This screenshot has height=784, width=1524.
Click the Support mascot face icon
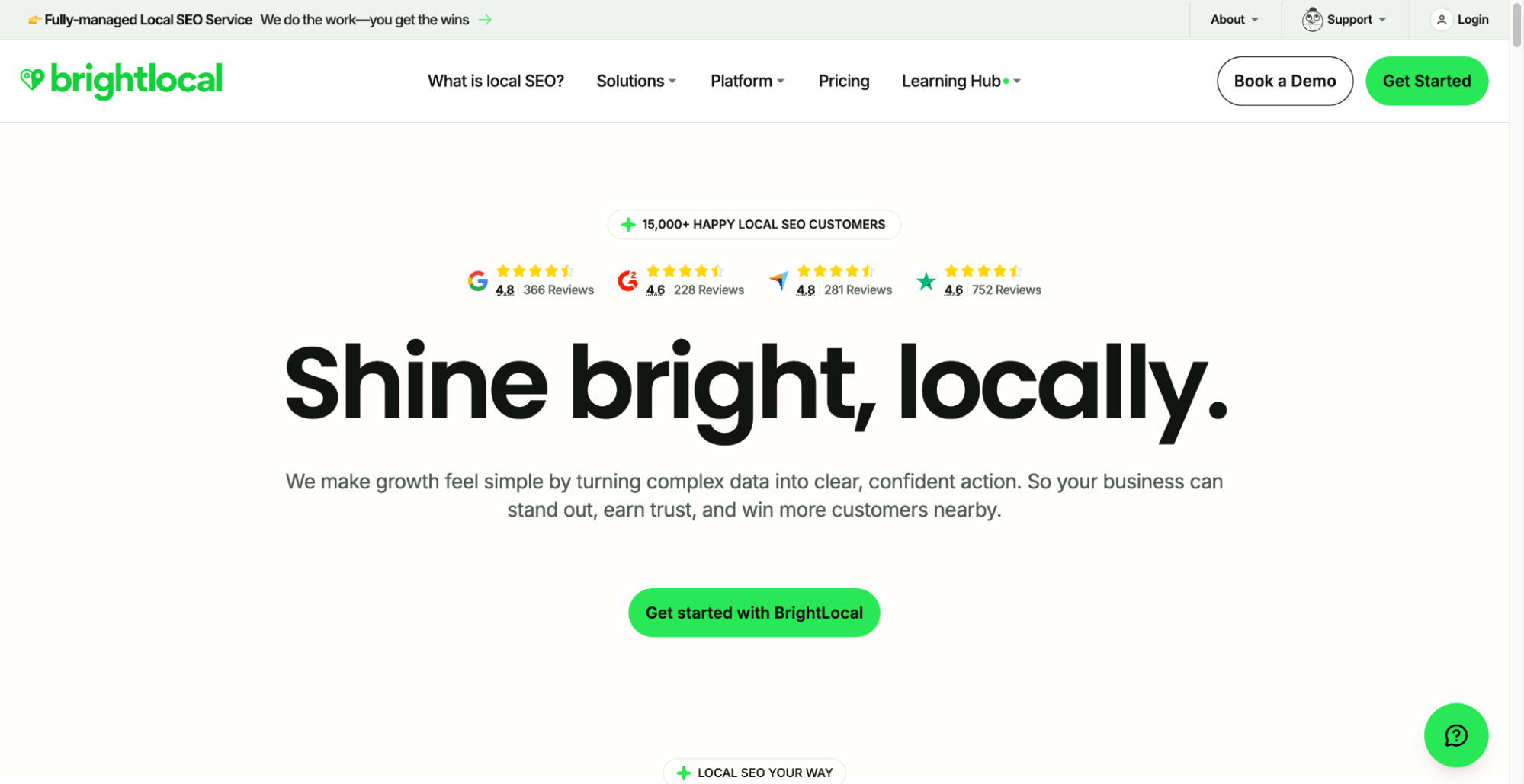point(1312,20)
